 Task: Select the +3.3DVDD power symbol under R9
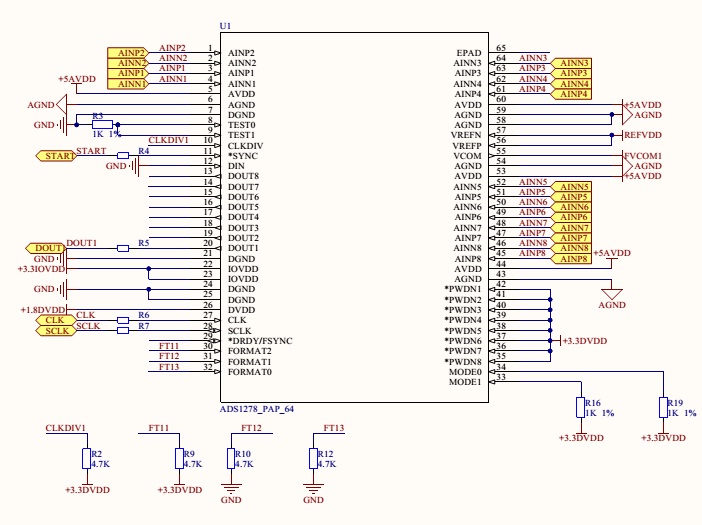pyautogui.click(x=180, y=489)
